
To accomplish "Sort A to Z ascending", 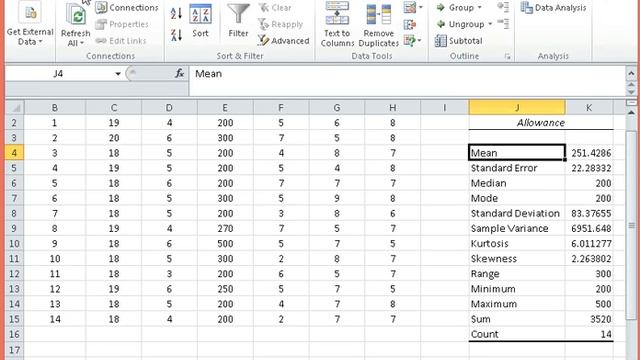I will (x=176, y=13).
